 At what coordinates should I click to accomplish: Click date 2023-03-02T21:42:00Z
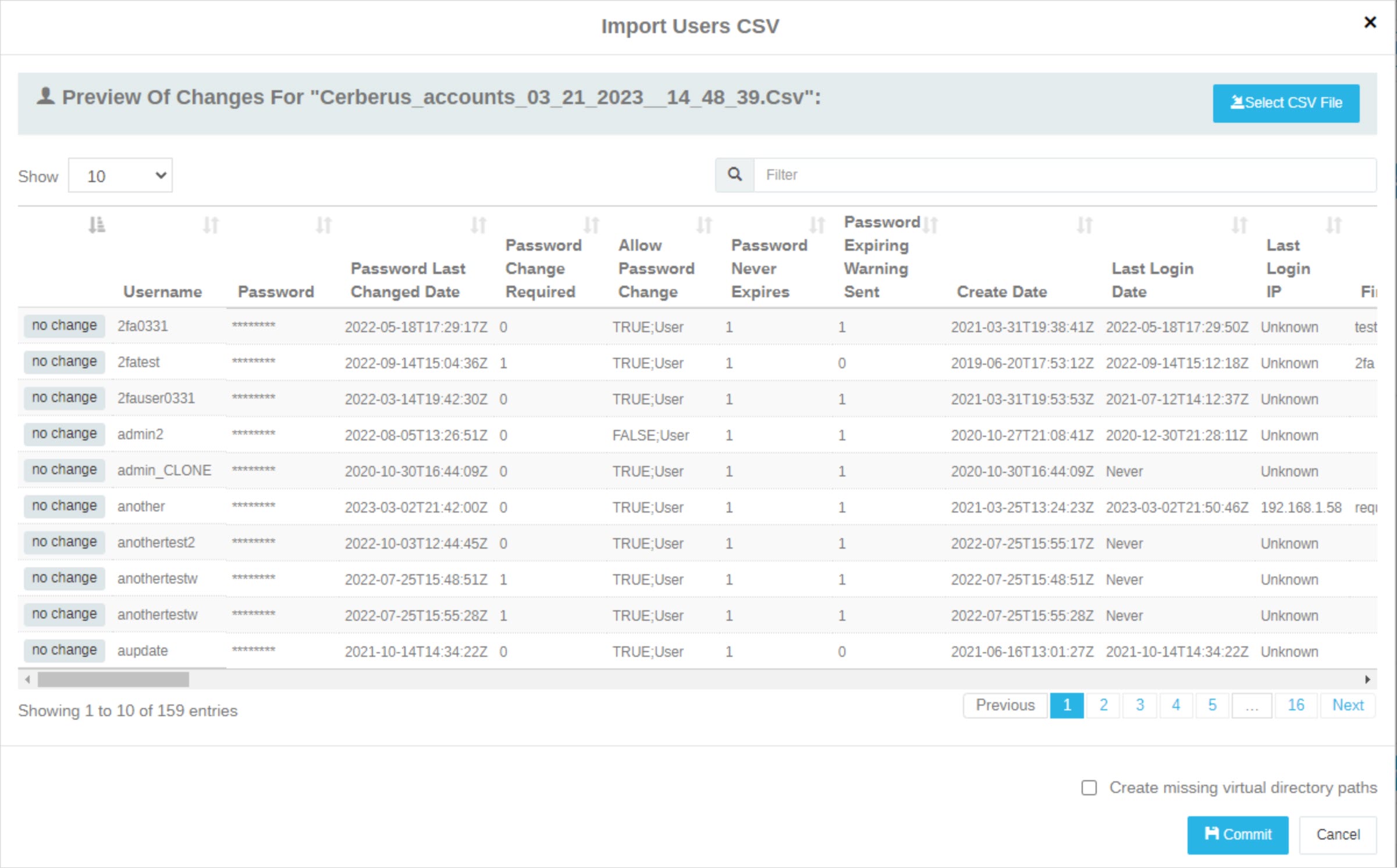tap(416, 507)
